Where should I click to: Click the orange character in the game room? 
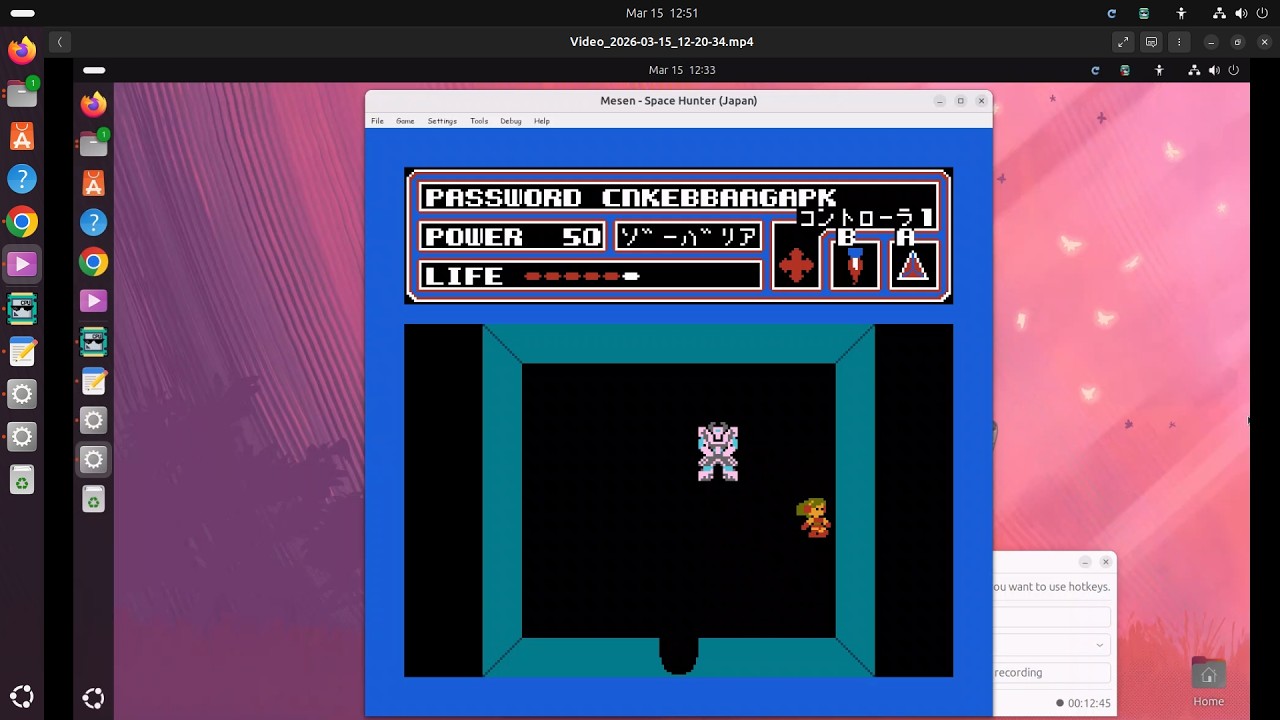click(x=814, y=518)
